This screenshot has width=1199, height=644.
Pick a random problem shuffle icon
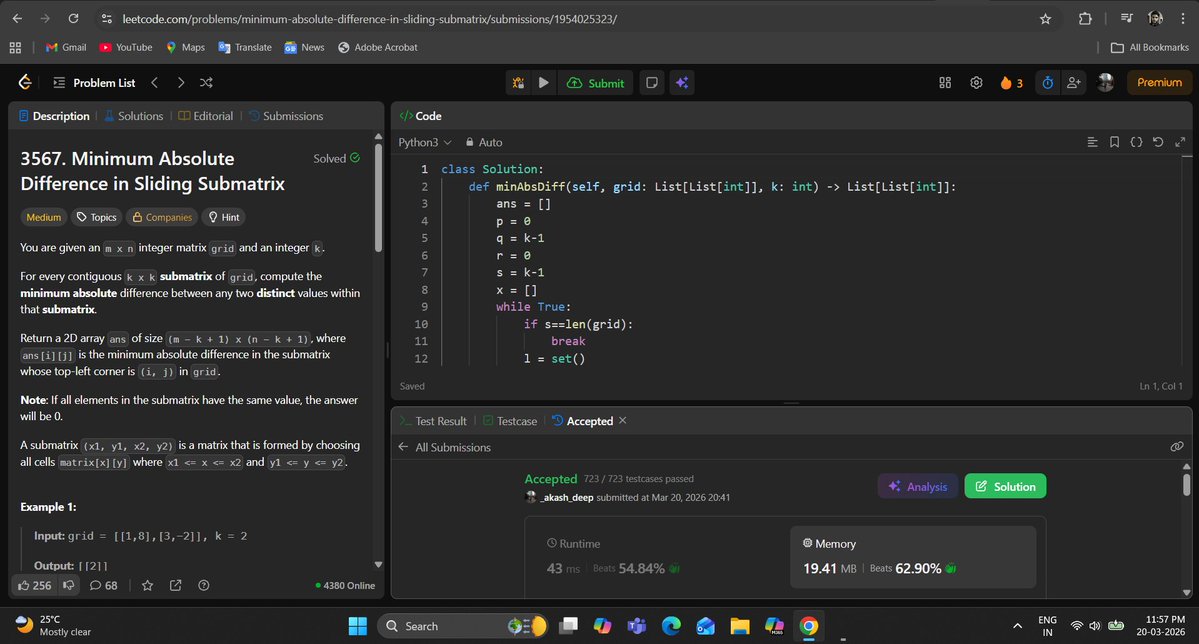coord(206,83)
